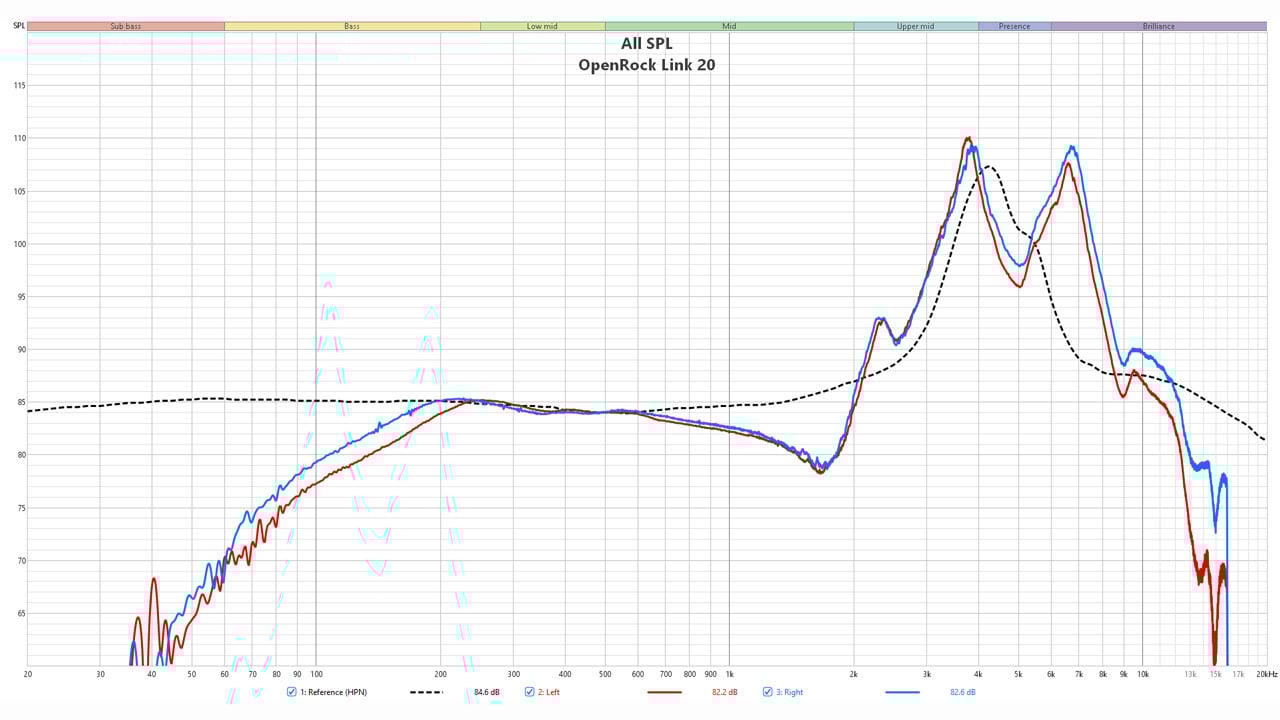Click the 82.2 dB Left value
Screen dimensions: 1280x720
(x=724, y=692)
